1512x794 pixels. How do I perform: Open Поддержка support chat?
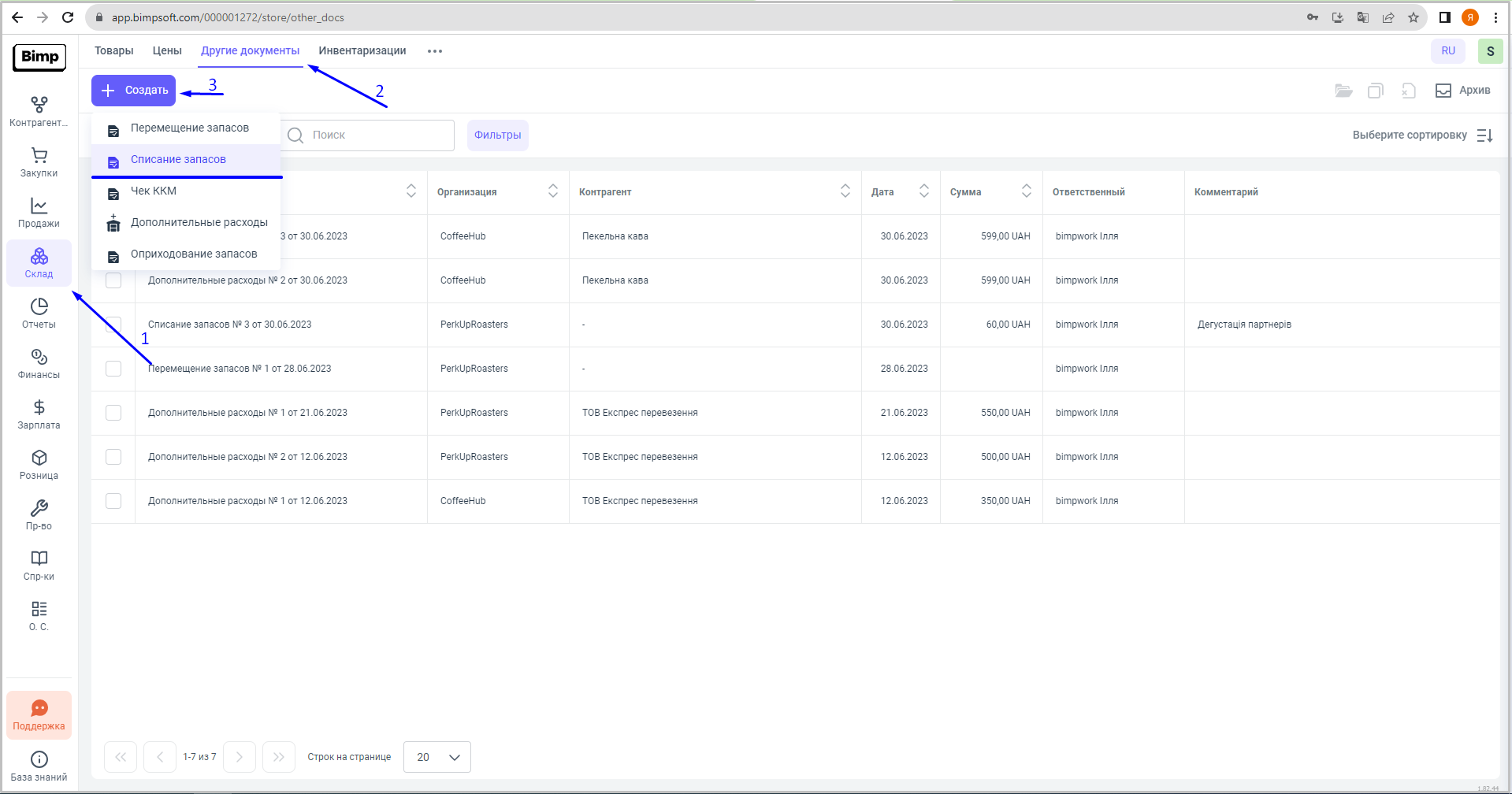(39, 715)
